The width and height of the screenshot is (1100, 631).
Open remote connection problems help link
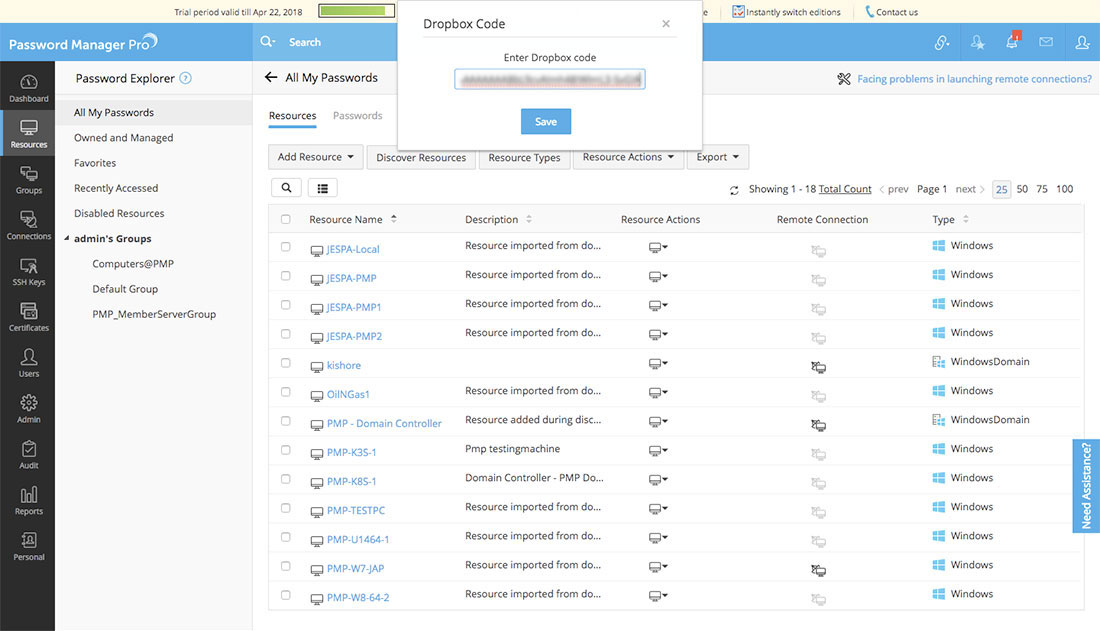(x=974, y=79)
